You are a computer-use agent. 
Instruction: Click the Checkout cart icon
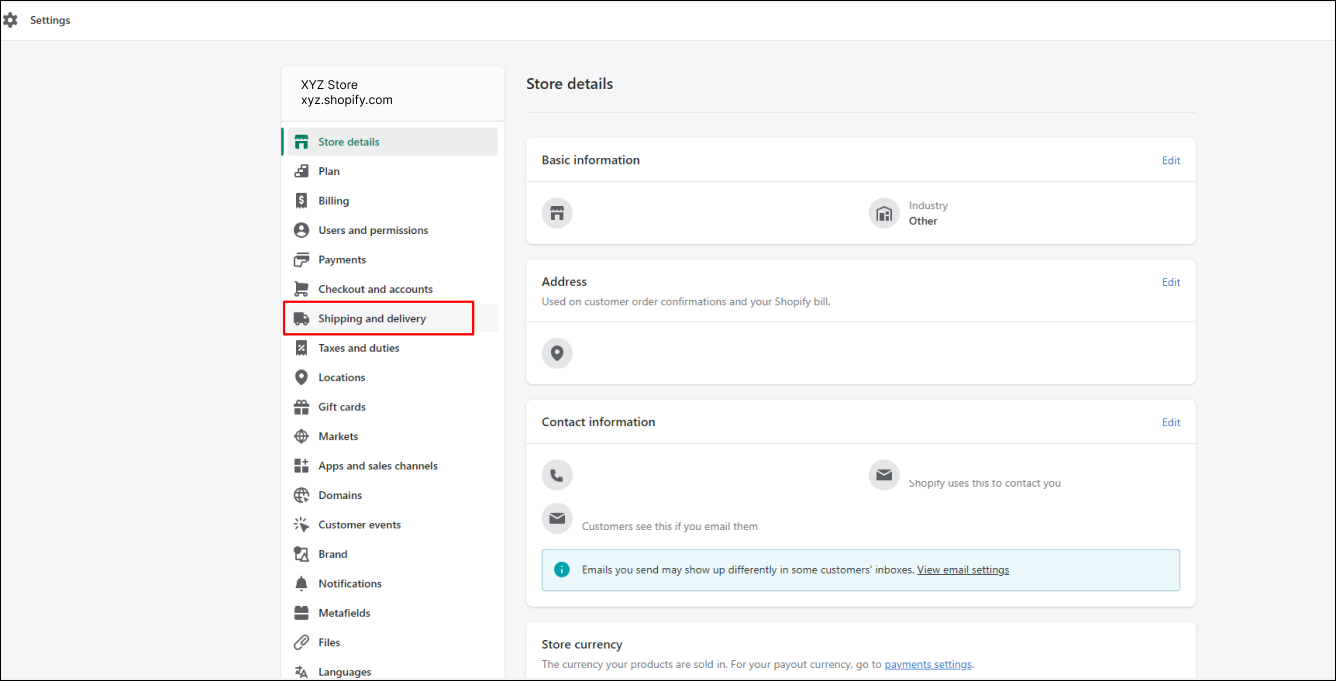click(x=301, y=289)
